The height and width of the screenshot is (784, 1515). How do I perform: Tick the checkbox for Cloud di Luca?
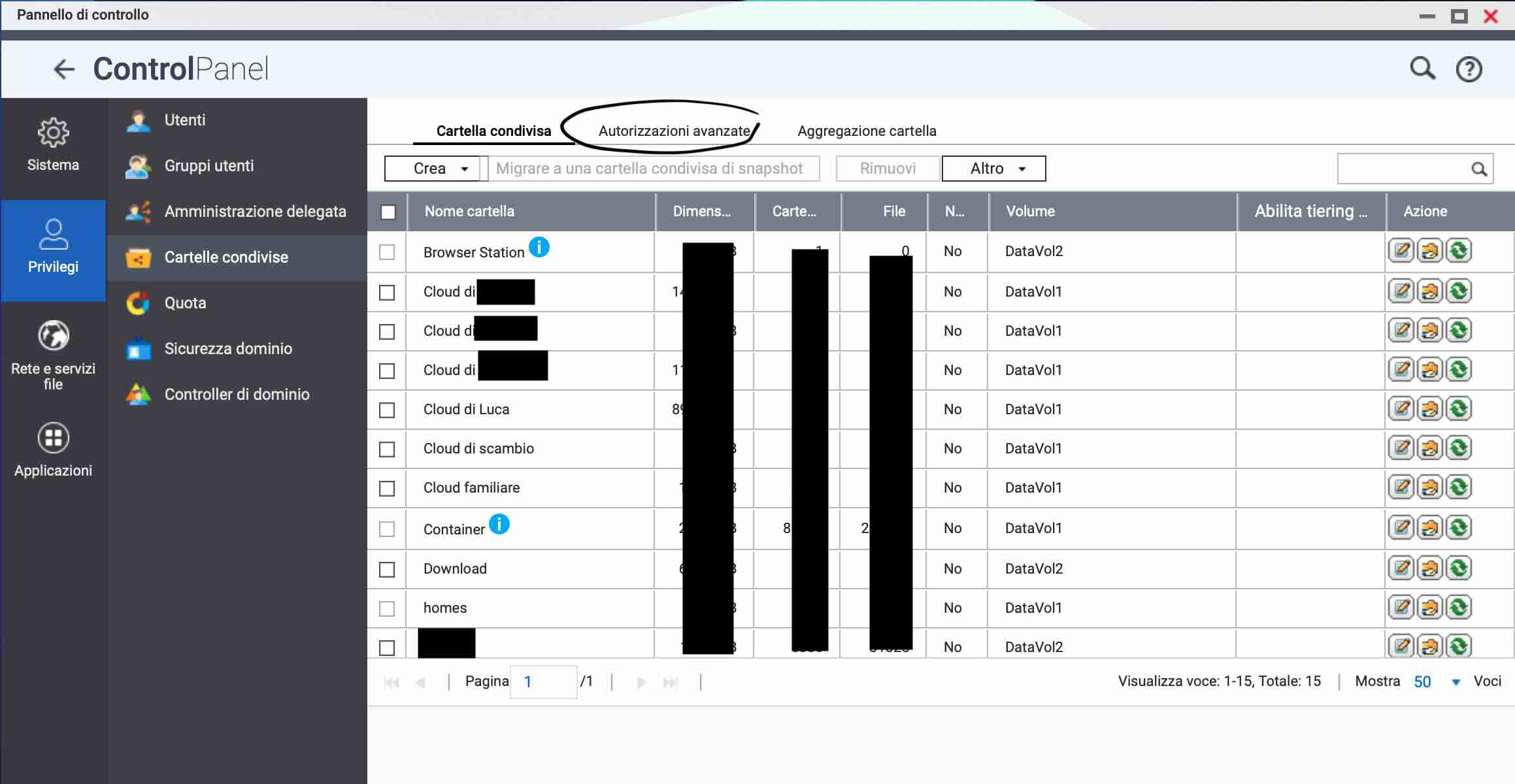pos(387,410)
